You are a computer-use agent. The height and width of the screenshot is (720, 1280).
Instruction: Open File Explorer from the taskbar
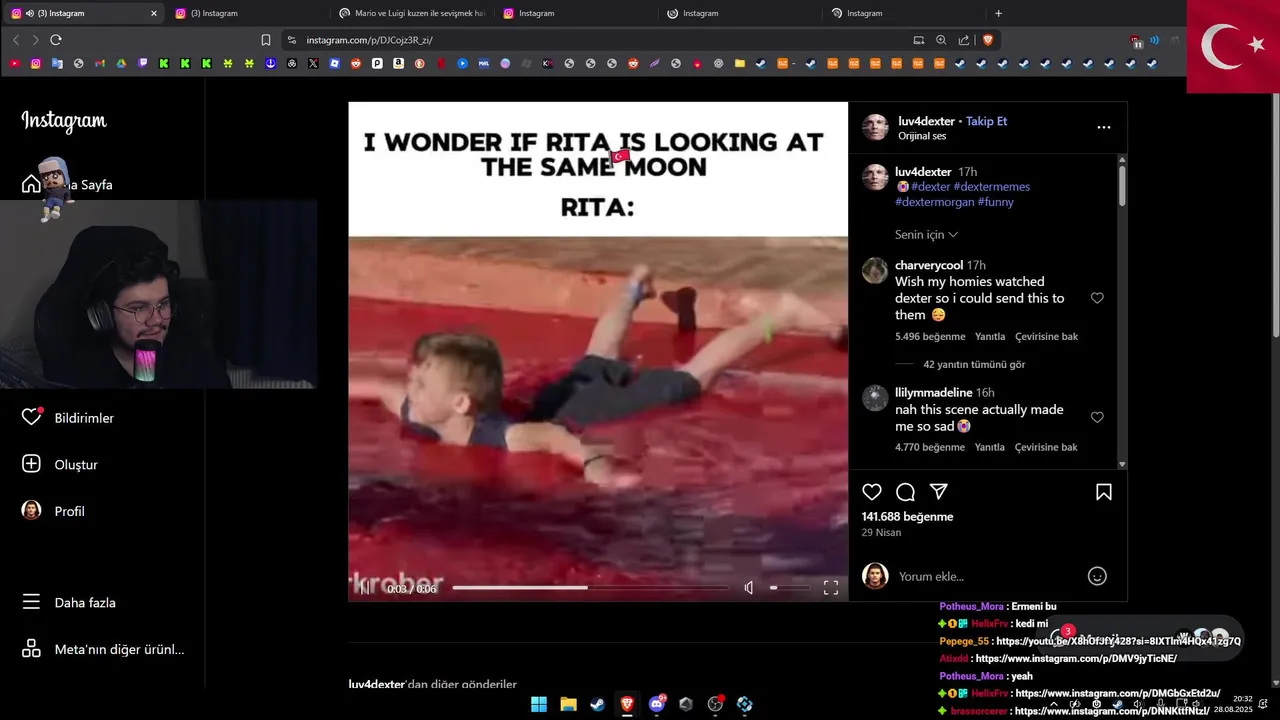[x=568, y=704]
